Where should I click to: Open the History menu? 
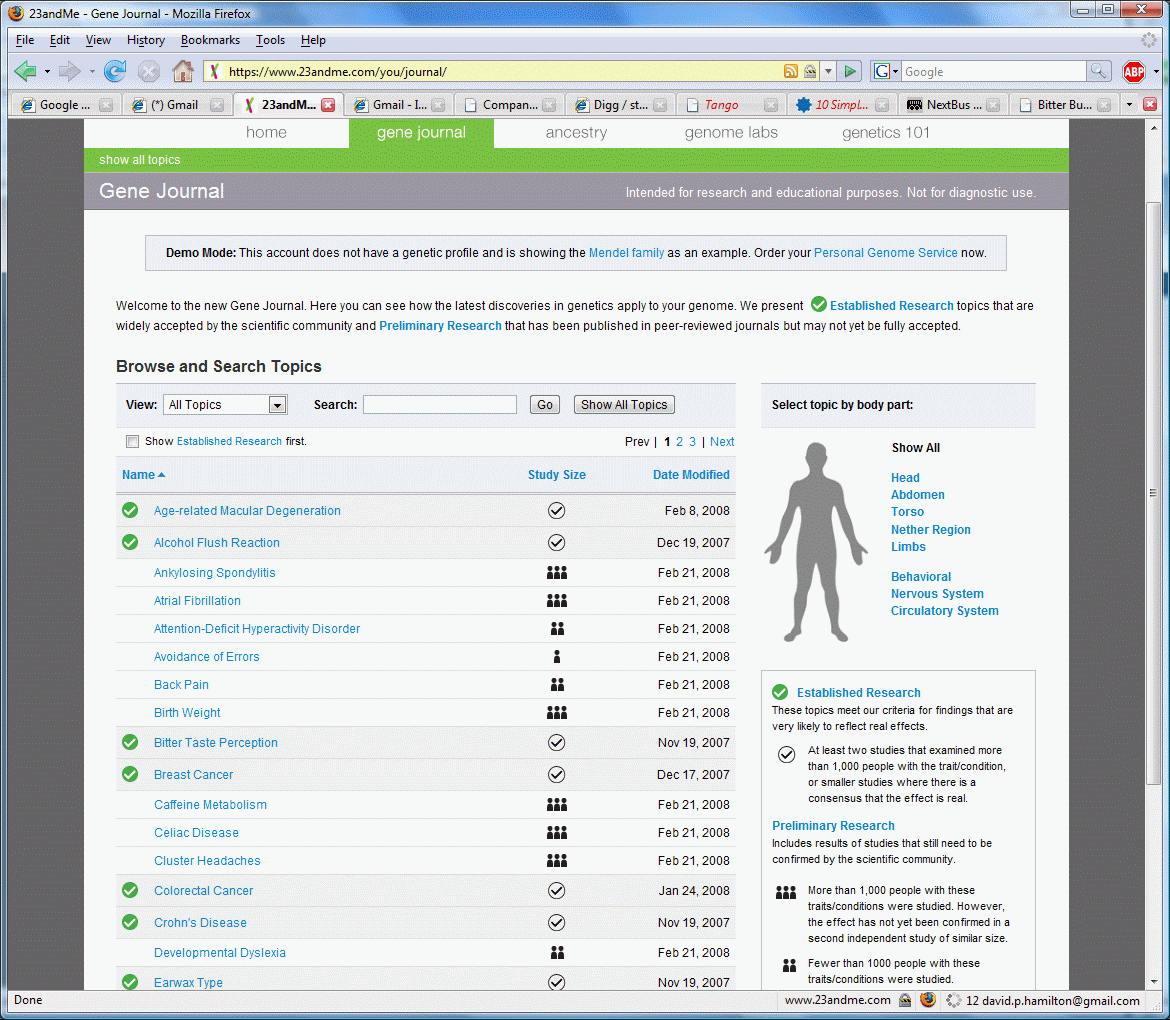[x=146, y=40]
